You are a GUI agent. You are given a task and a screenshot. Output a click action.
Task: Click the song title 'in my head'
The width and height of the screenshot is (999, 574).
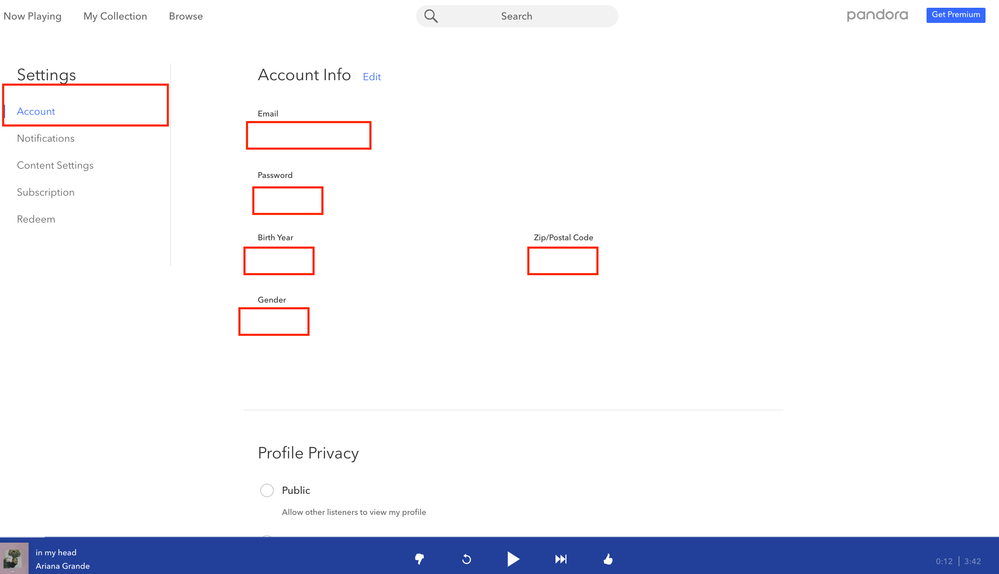[x=55, y=552]
